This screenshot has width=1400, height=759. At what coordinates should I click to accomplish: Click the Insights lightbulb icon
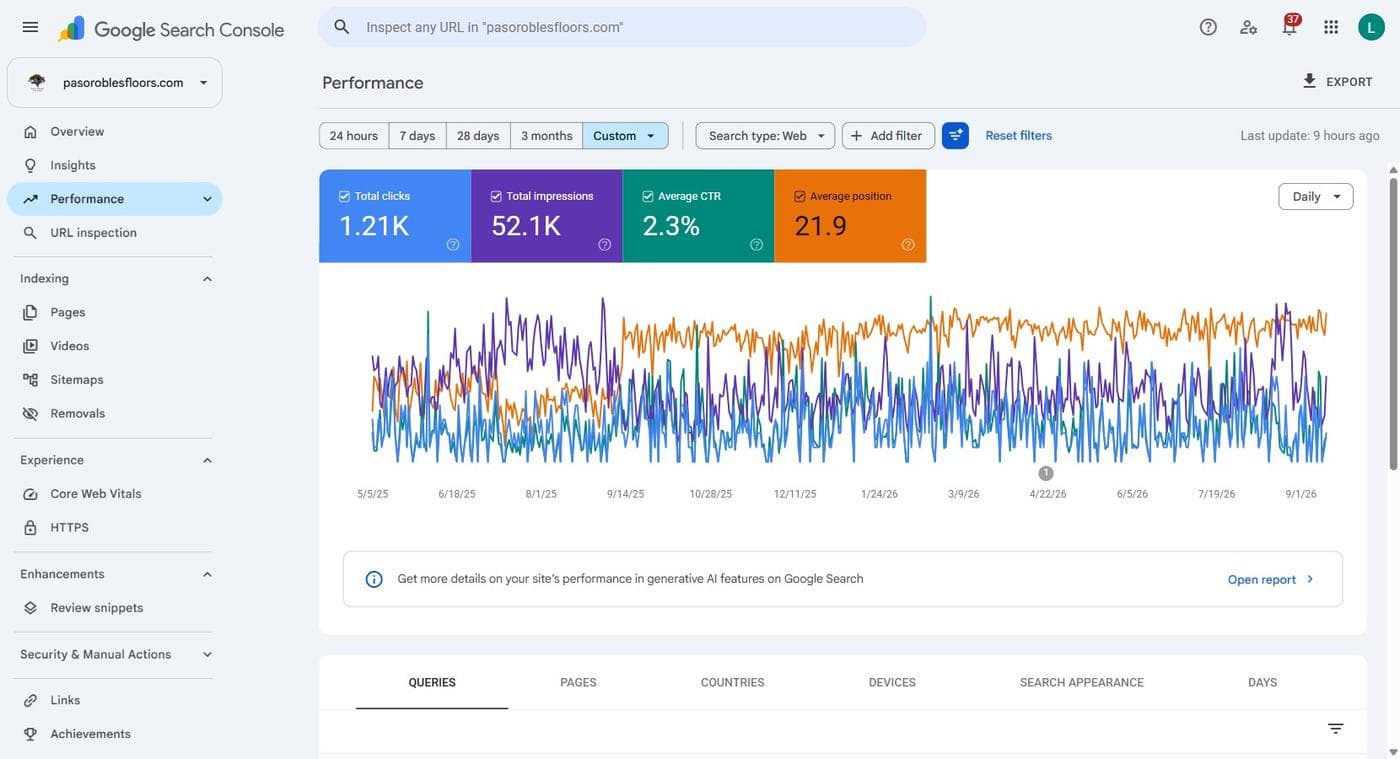point(30,165)
